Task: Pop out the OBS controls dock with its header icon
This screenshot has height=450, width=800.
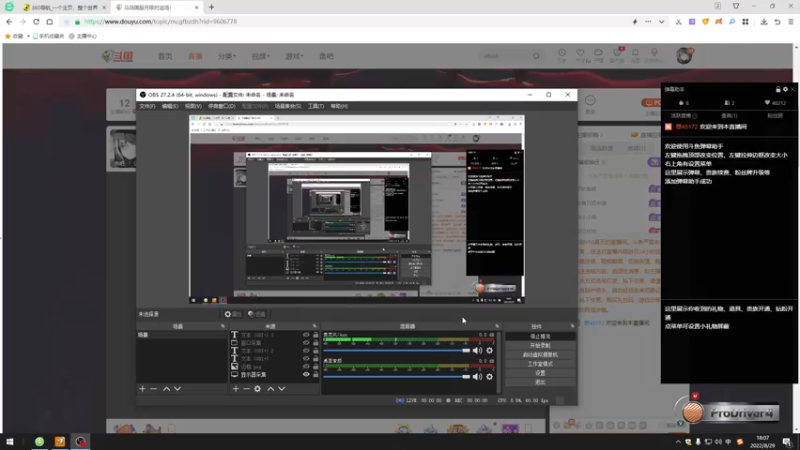Action: (572, 326)
